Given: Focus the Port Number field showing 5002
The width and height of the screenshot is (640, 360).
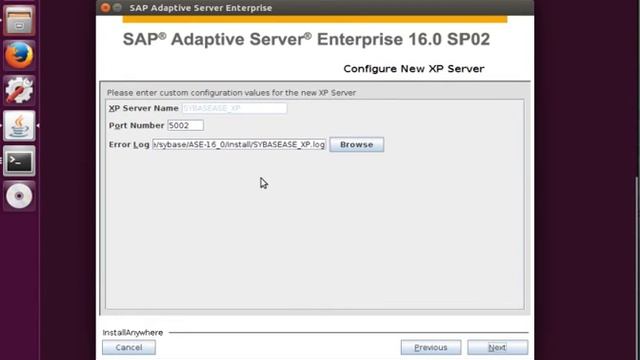Looking at the screenshot, I should coord(185,125).
